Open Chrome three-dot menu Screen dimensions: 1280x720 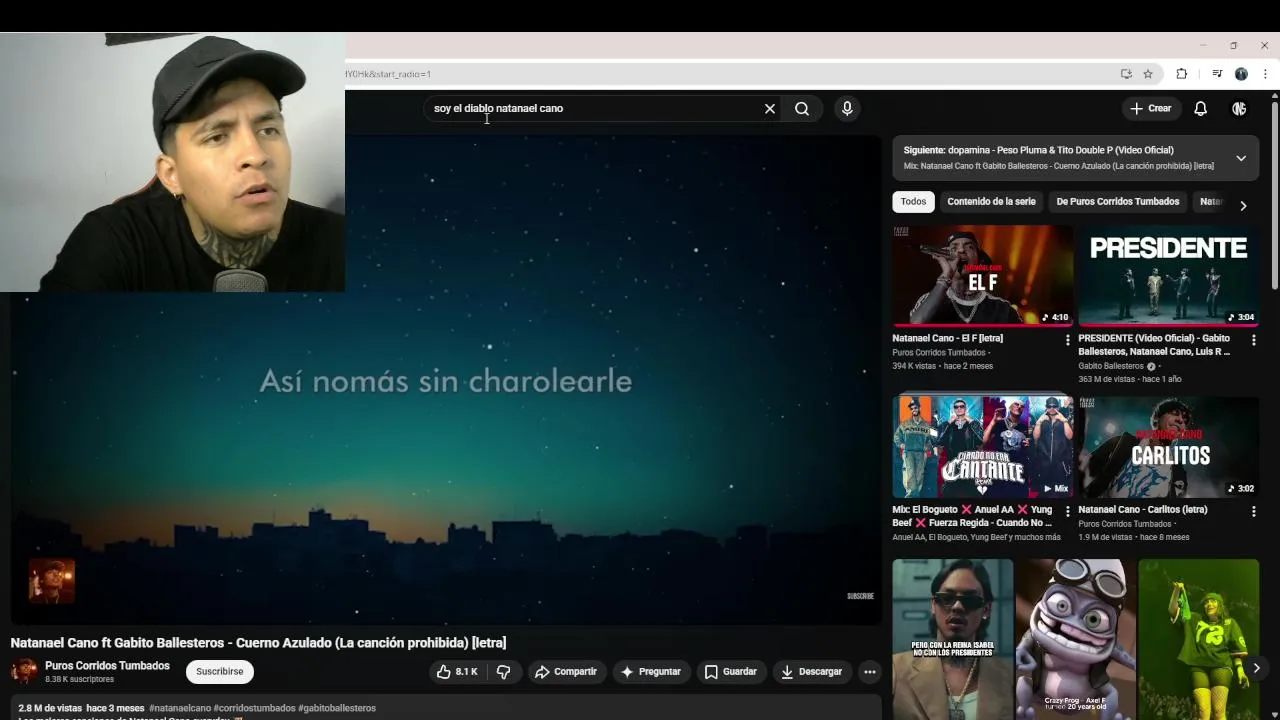point(1265,74)
